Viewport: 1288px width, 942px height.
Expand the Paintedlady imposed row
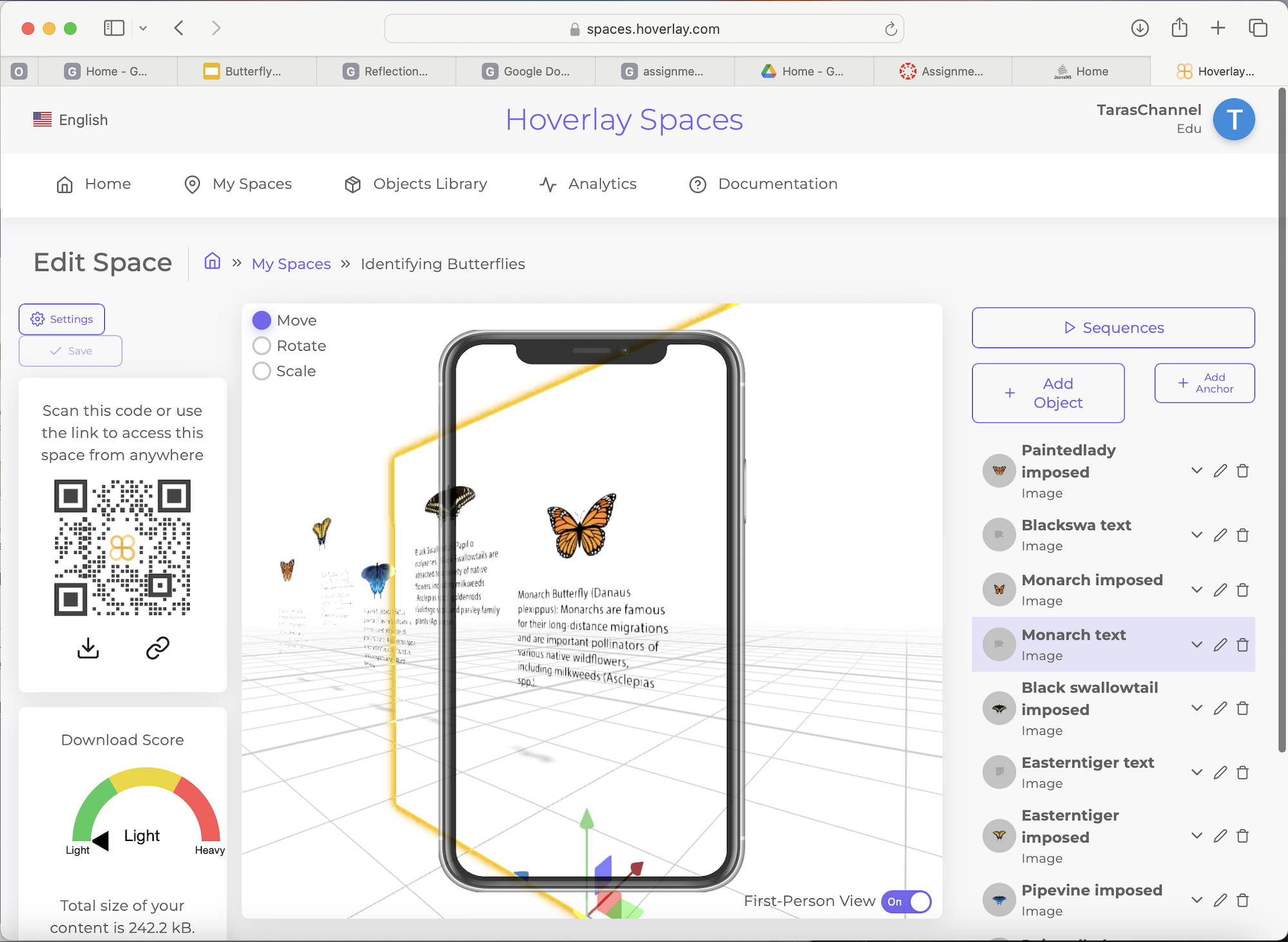click(1197, 471)
